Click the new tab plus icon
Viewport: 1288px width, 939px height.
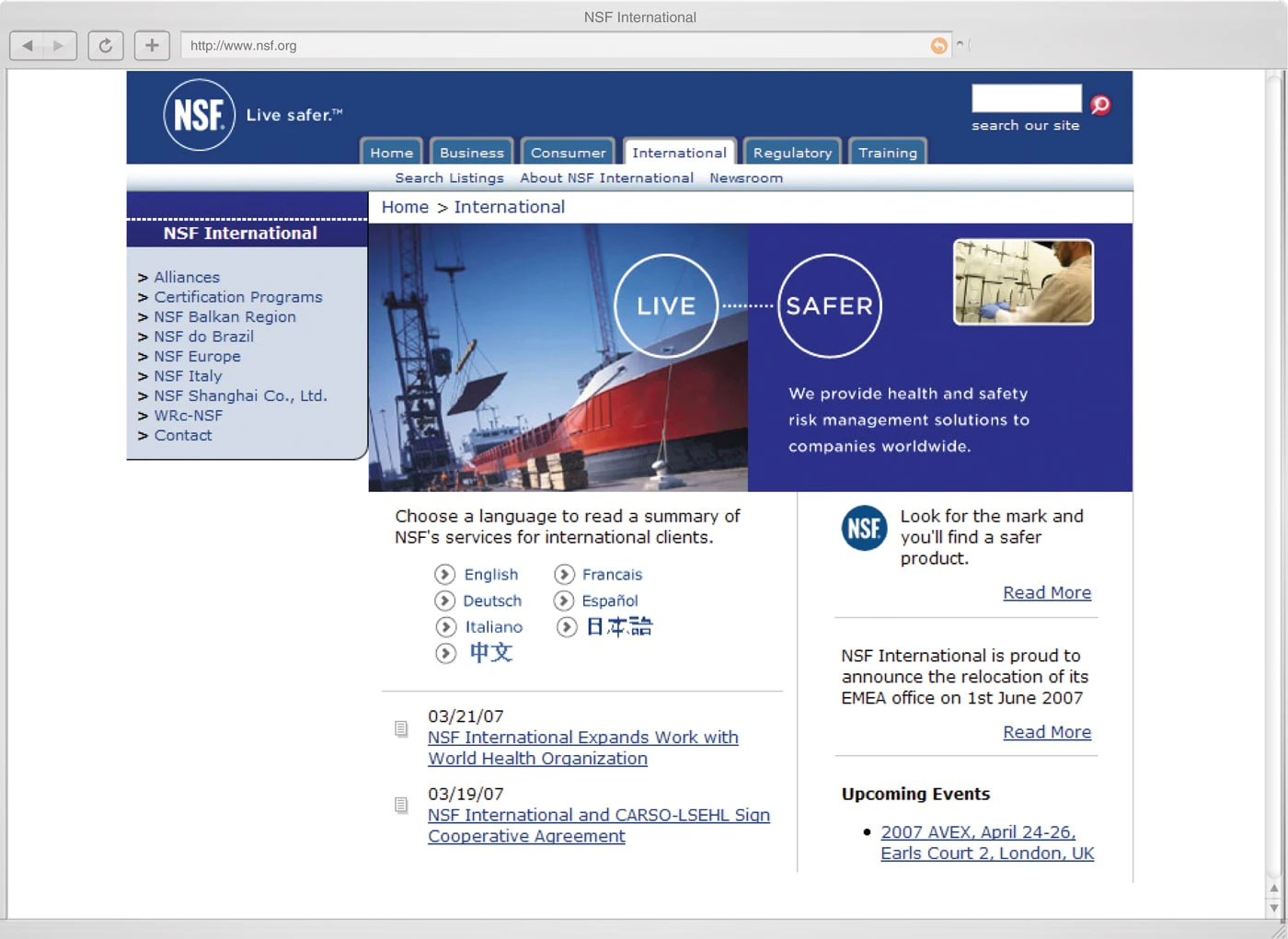[x=152, y=45]
